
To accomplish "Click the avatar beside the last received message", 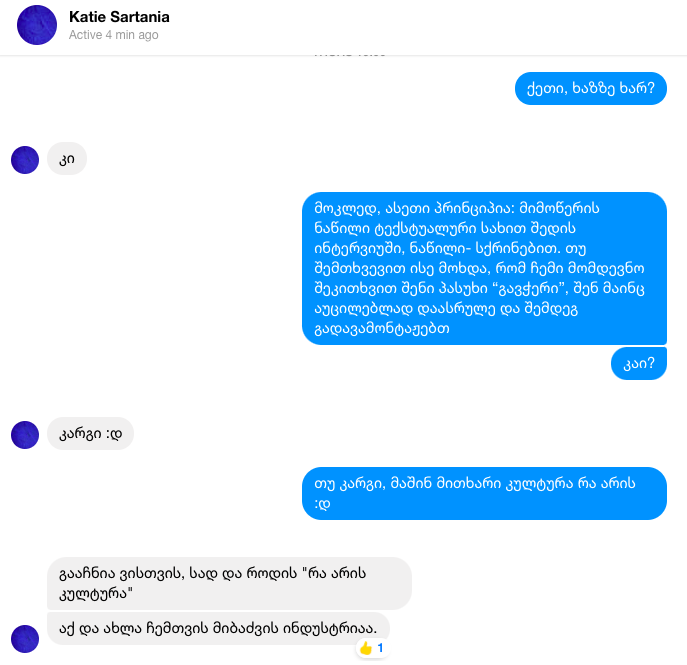I will pos(25,639).
